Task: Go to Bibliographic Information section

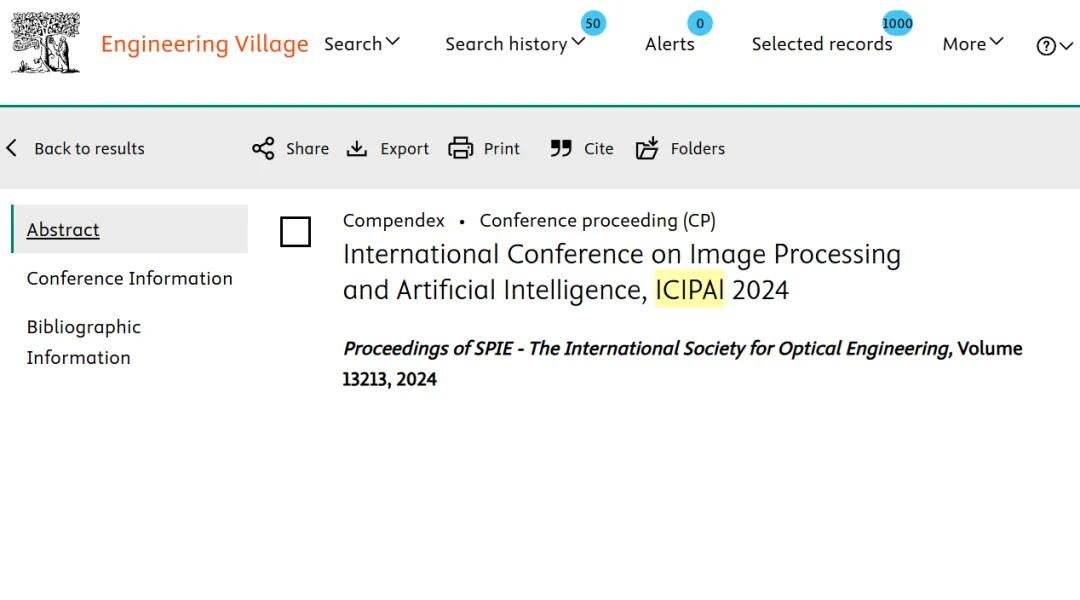Action: (83, 342)
